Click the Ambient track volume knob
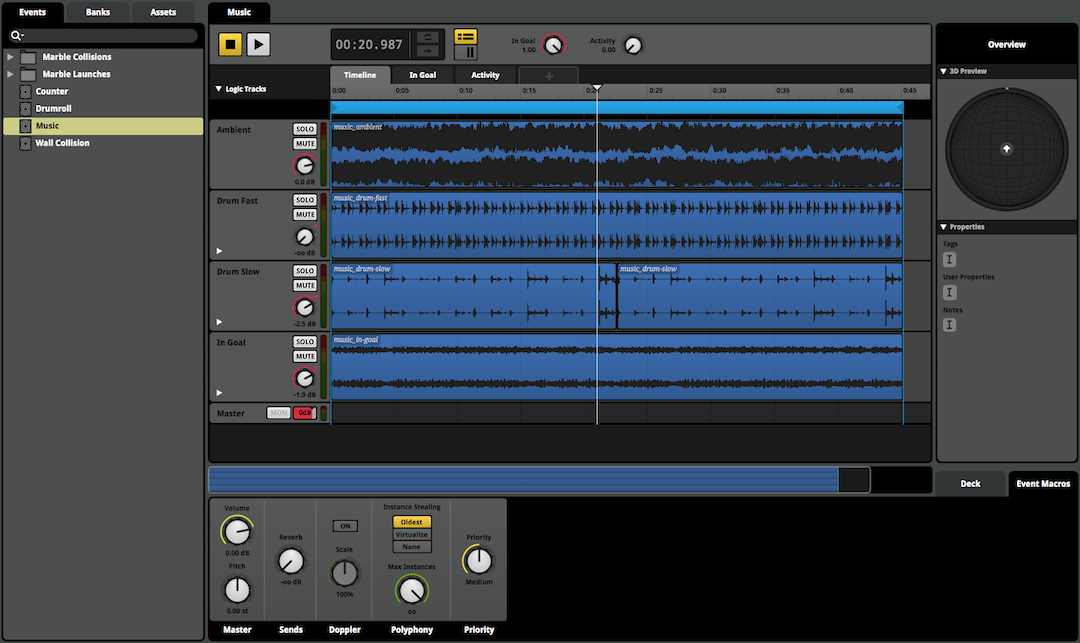 (304, 165)
